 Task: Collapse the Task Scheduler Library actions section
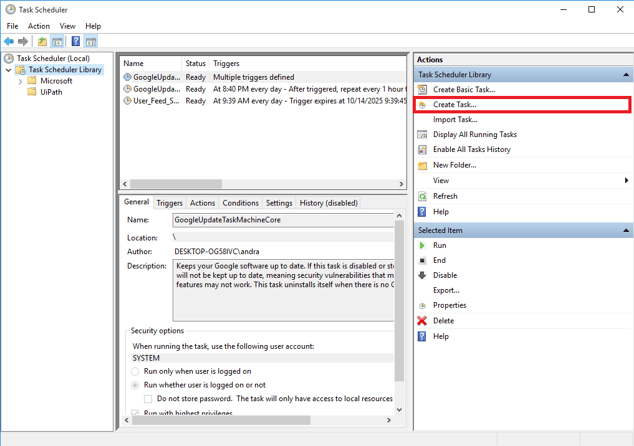tap(626, 75)
